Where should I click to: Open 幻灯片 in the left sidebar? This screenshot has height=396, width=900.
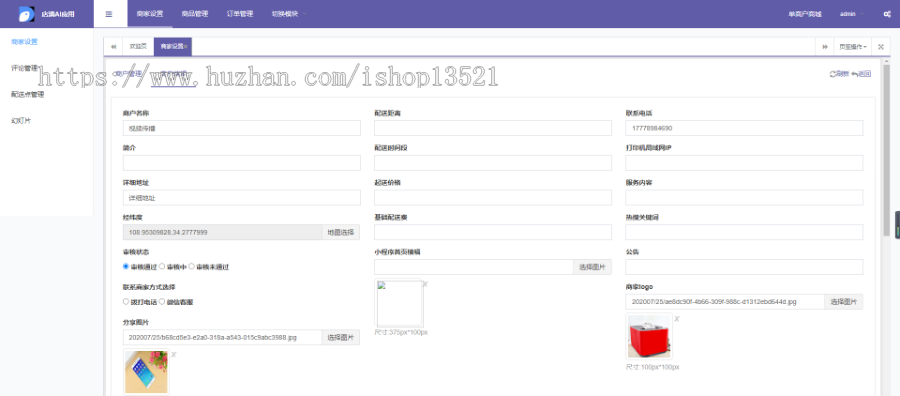tap(21, 121)
